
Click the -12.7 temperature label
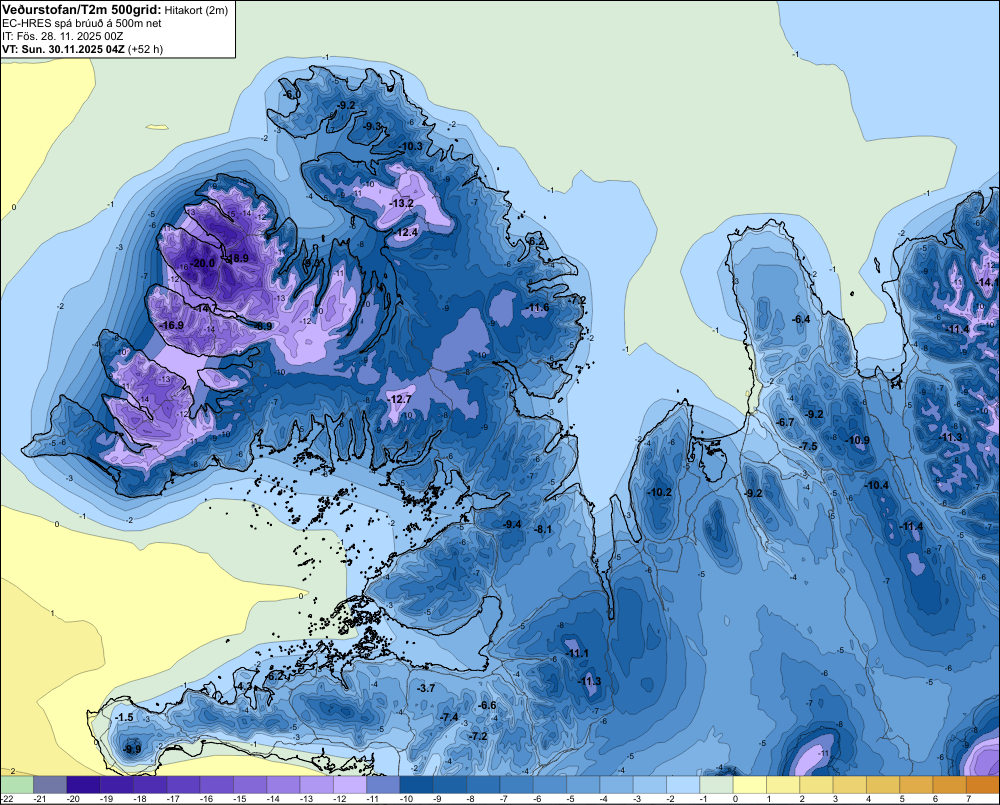399,399
